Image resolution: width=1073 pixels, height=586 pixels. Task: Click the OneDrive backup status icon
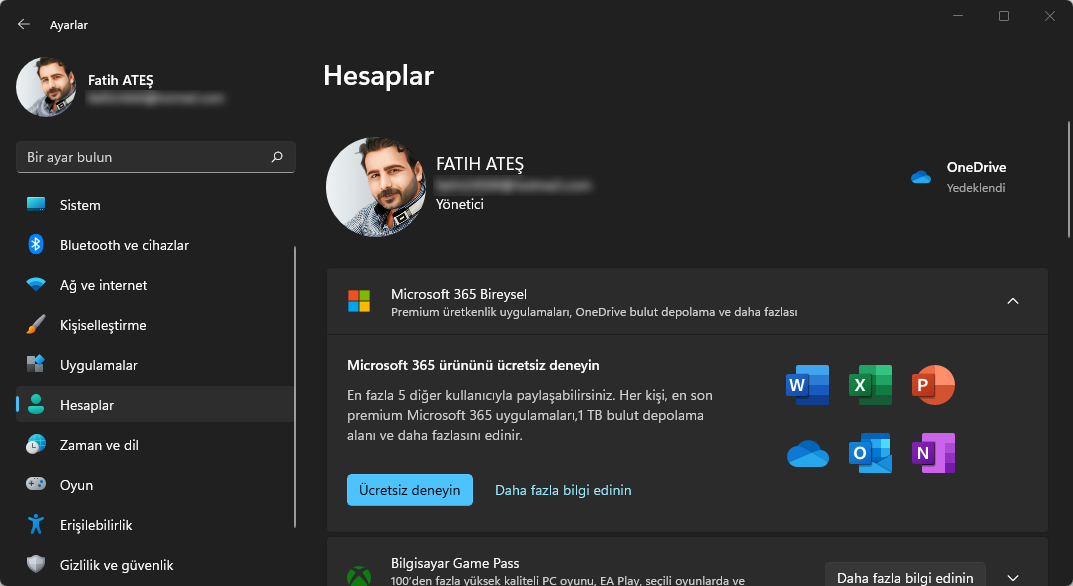pos(920,176)
